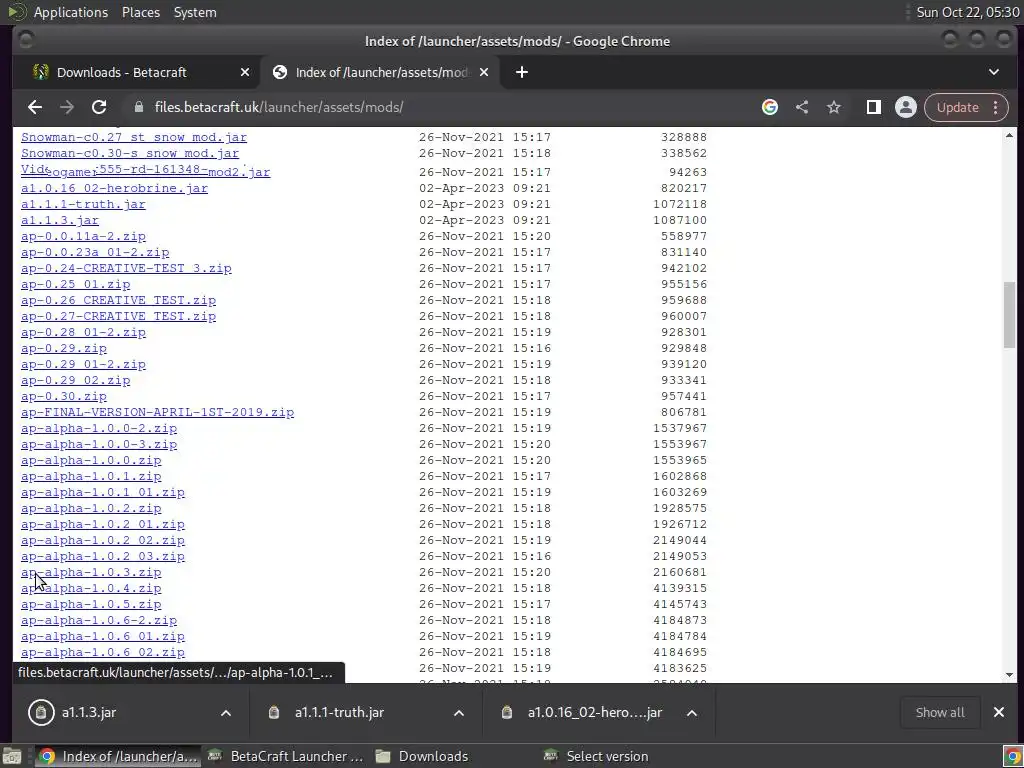Expand options for a1.1.3.jar download

point(226,712)
